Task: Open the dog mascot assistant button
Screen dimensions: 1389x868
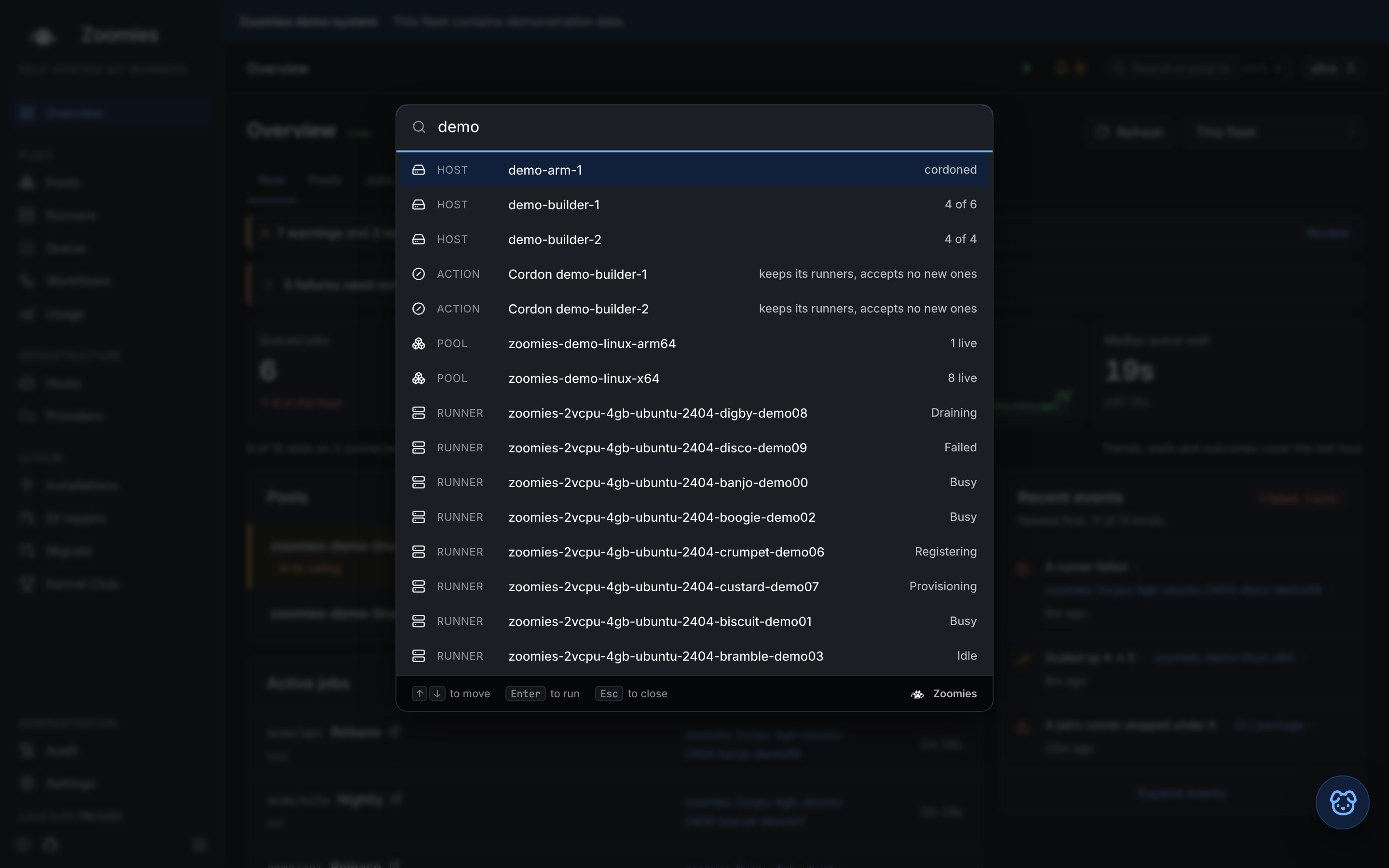Action: (1342, 802)
